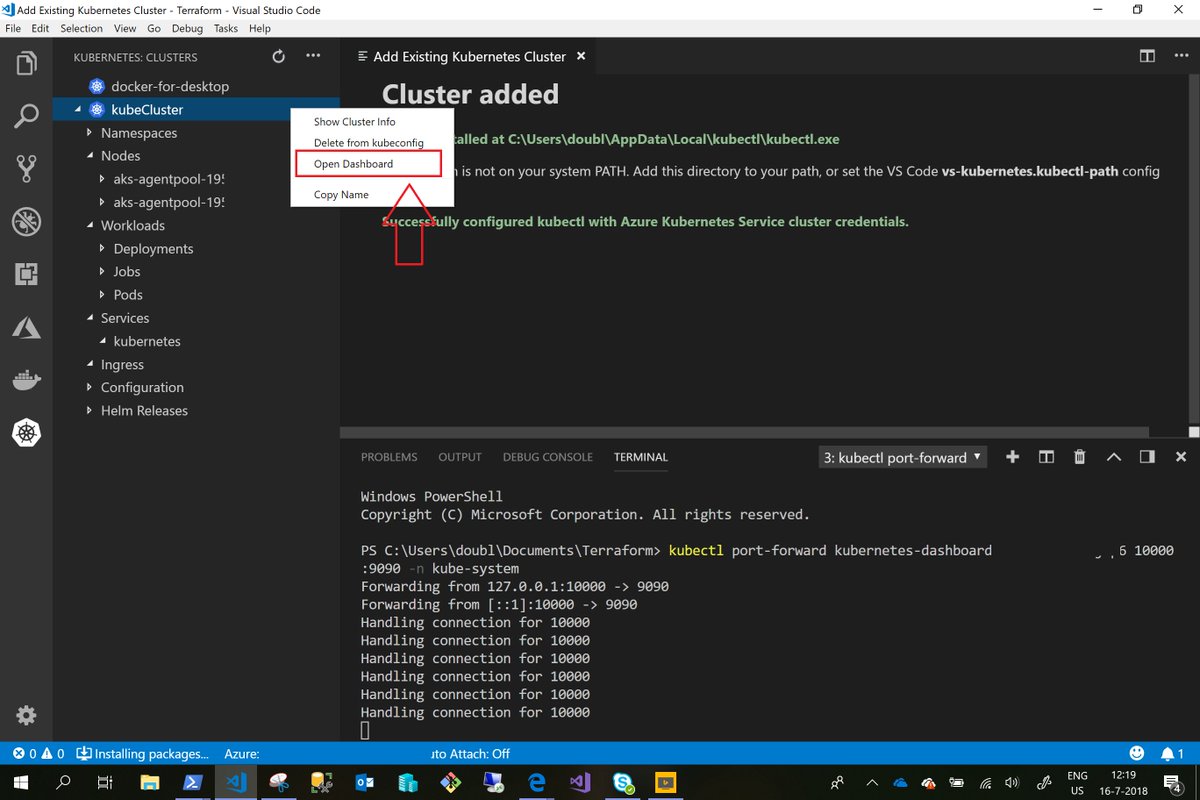The height and width of the screenshot is (800, 1200).
Task: Refresh the Kubernetes clusters list
Action: tap(279, 57)
